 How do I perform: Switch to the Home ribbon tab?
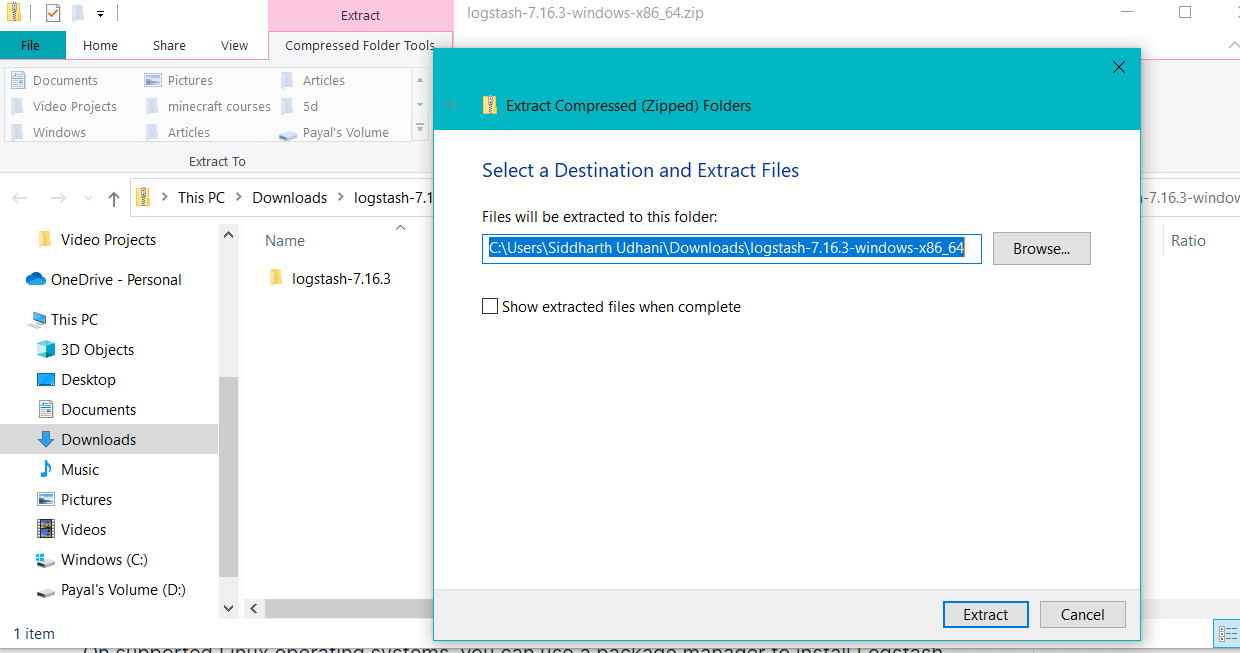tap(100, 45)
